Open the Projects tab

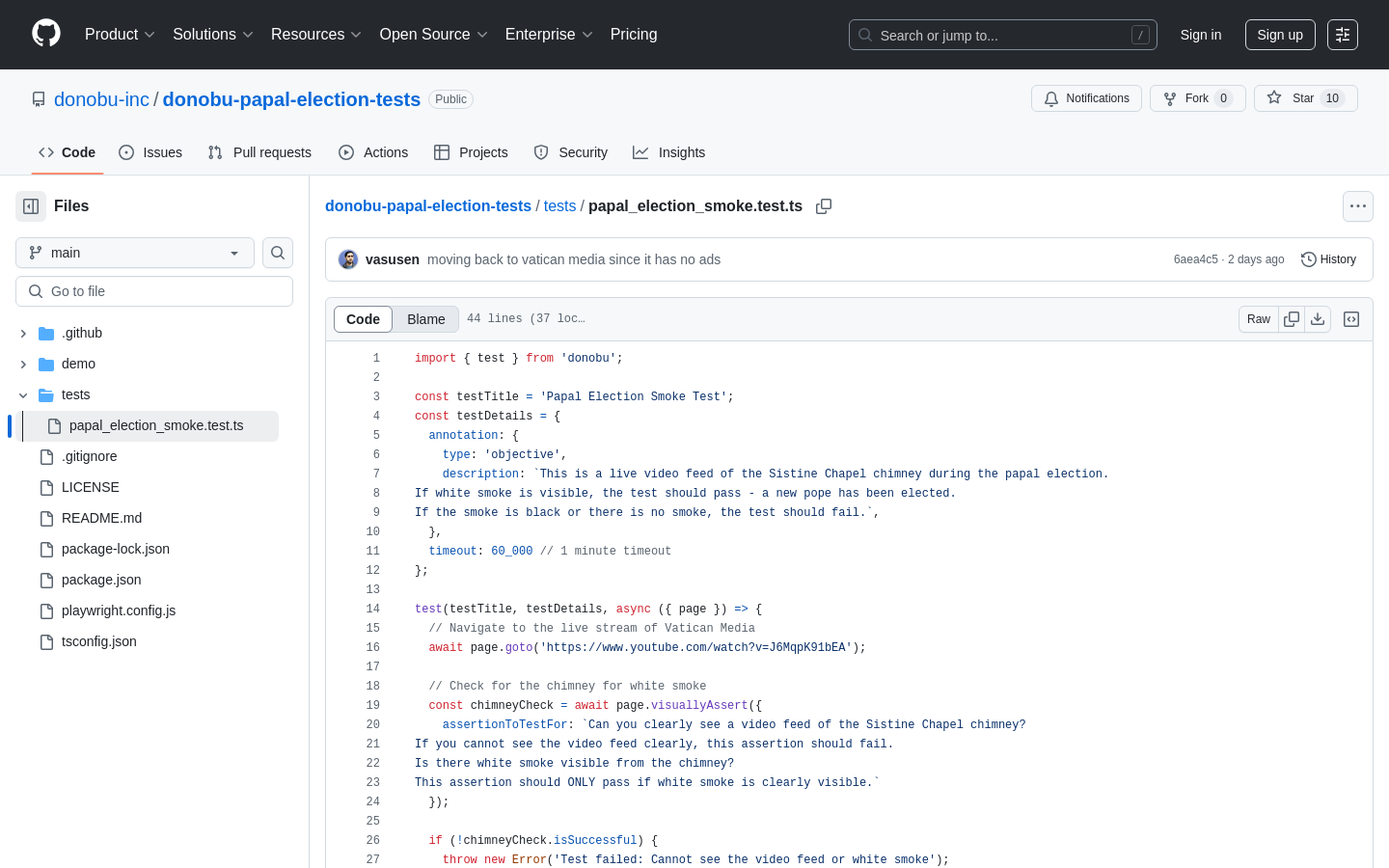pos(471,152)
